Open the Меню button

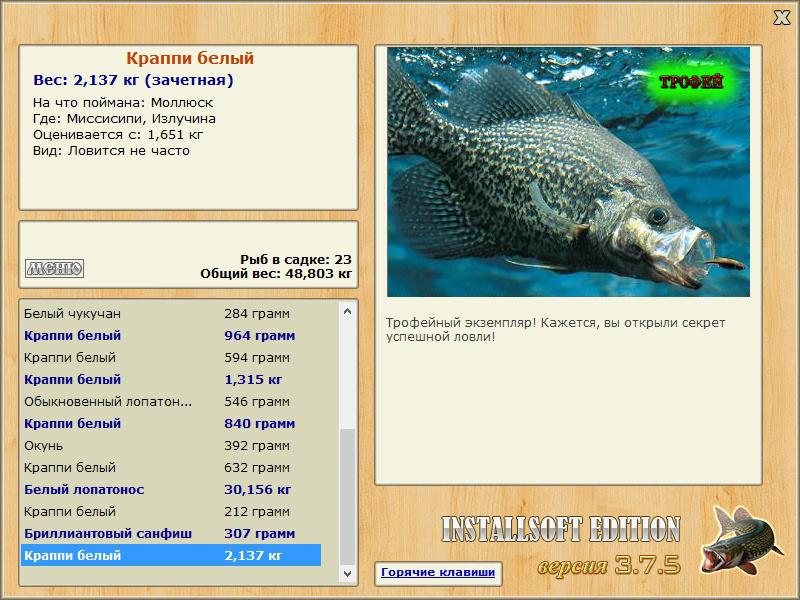[x=55, y=268]
